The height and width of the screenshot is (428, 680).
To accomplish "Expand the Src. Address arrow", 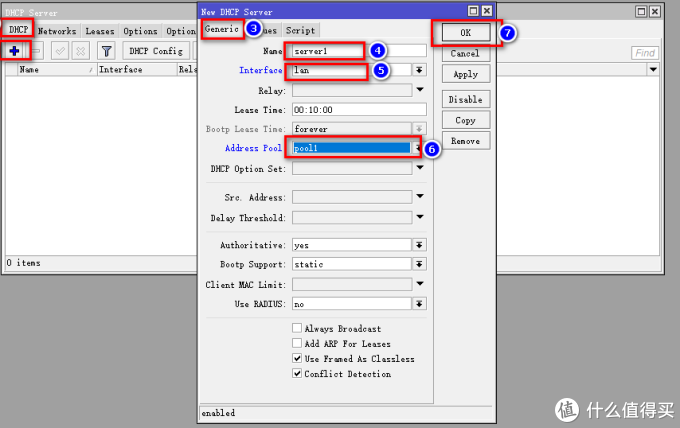I will 420,196.
